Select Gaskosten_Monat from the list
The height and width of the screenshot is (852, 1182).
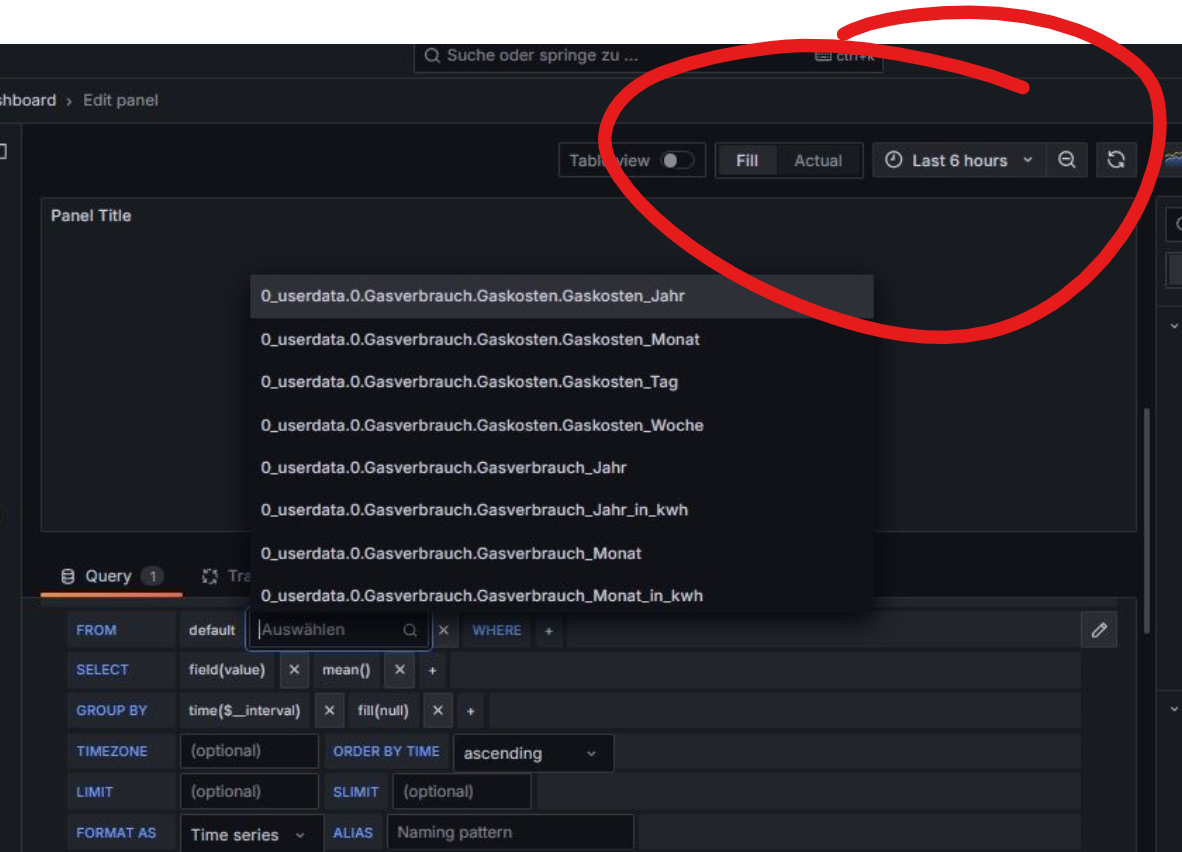(562, 339)
